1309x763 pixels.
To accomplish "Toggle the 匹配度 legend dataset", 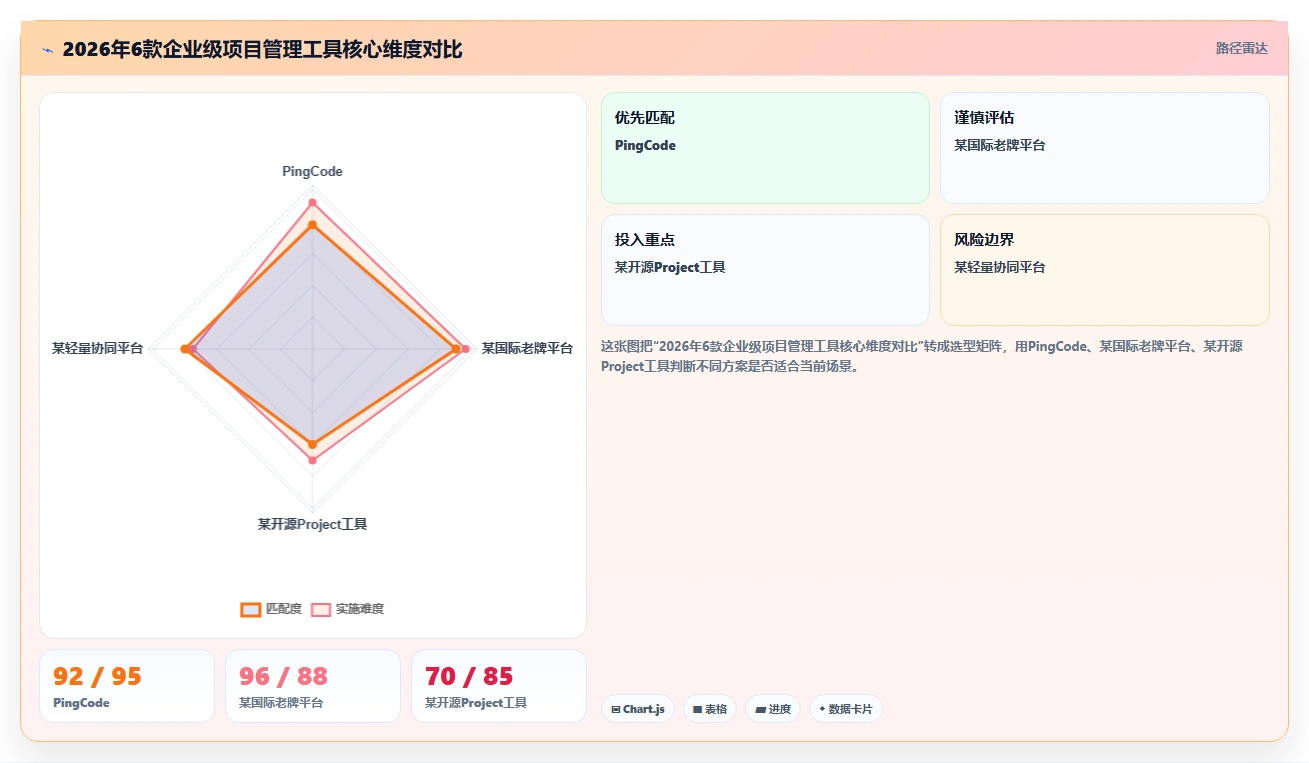I will [271, 609].
